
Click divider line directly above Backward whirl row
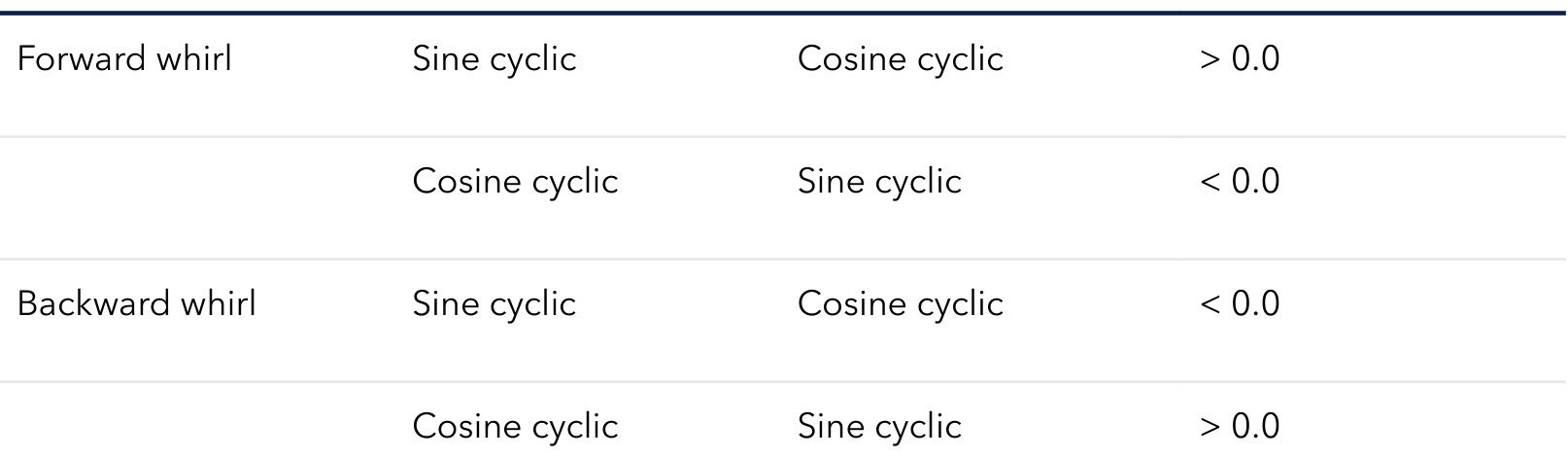783,260
